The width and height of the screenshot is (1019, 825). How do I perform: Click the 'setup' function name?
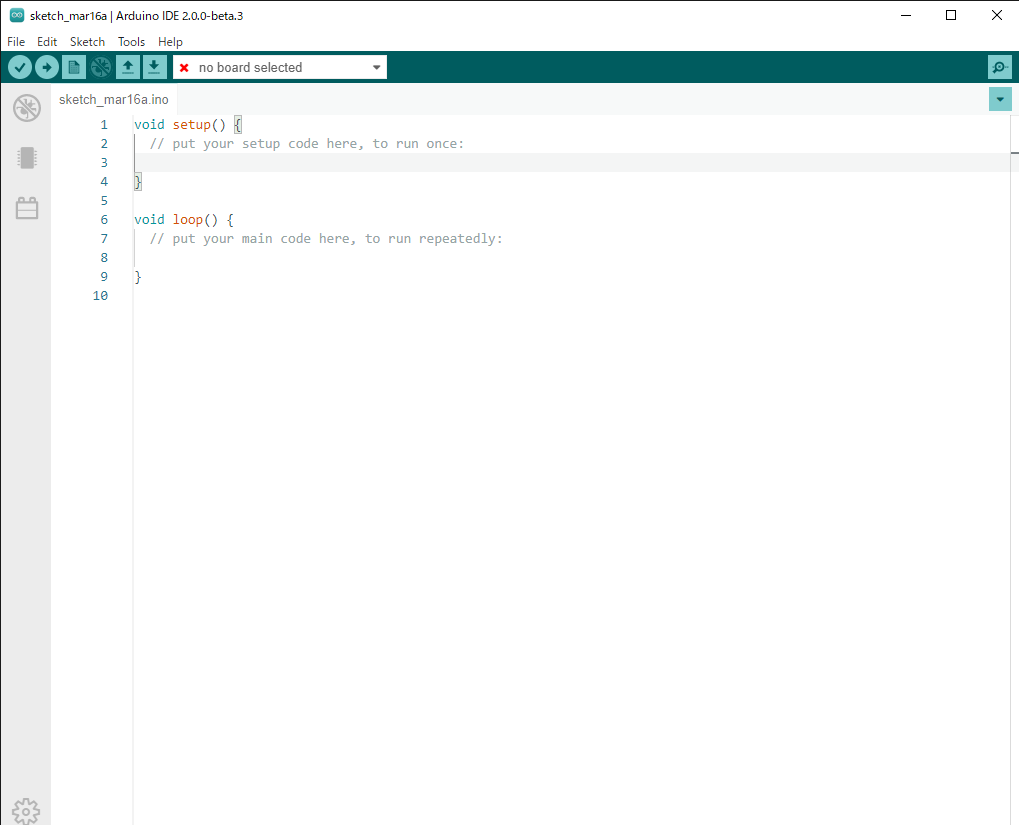coord(192,125)
